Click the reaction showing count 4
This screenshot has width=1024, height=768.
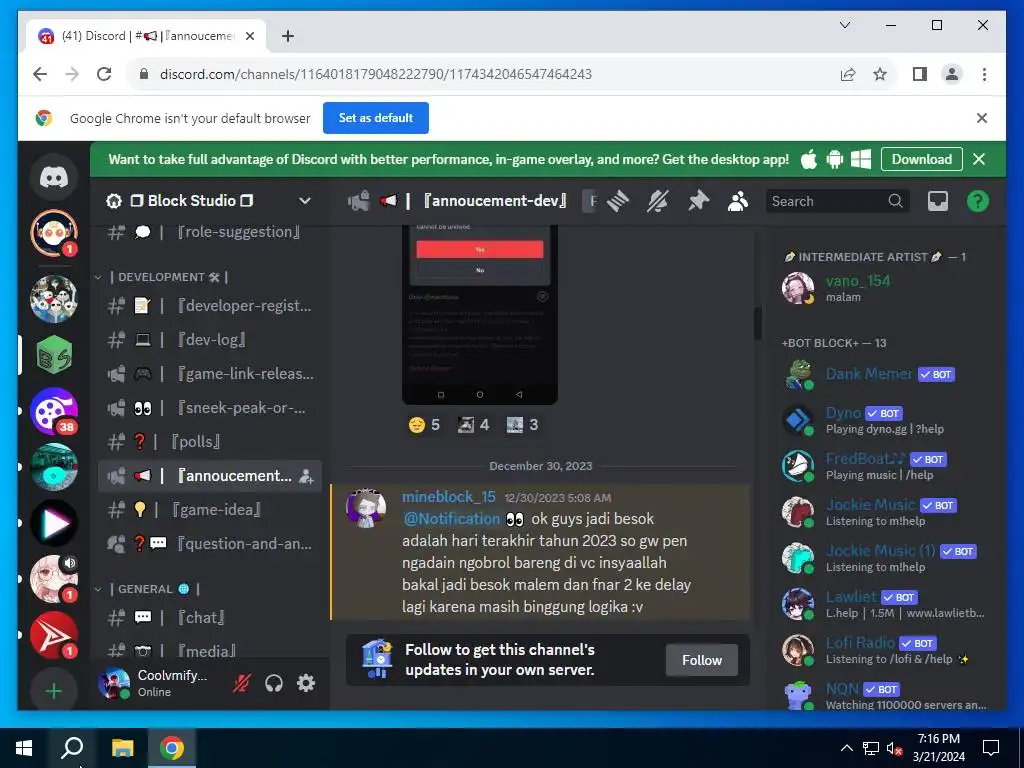pos(473,425)
